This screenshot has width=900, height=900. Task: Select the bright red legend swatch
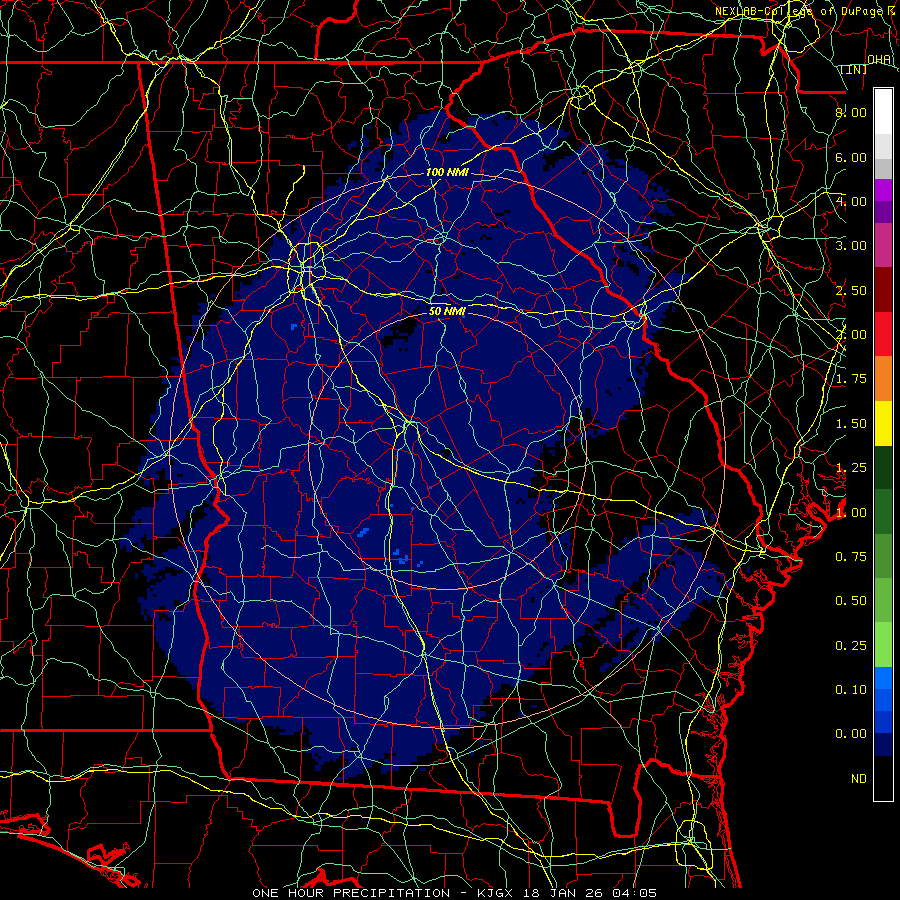pos(883,335)
